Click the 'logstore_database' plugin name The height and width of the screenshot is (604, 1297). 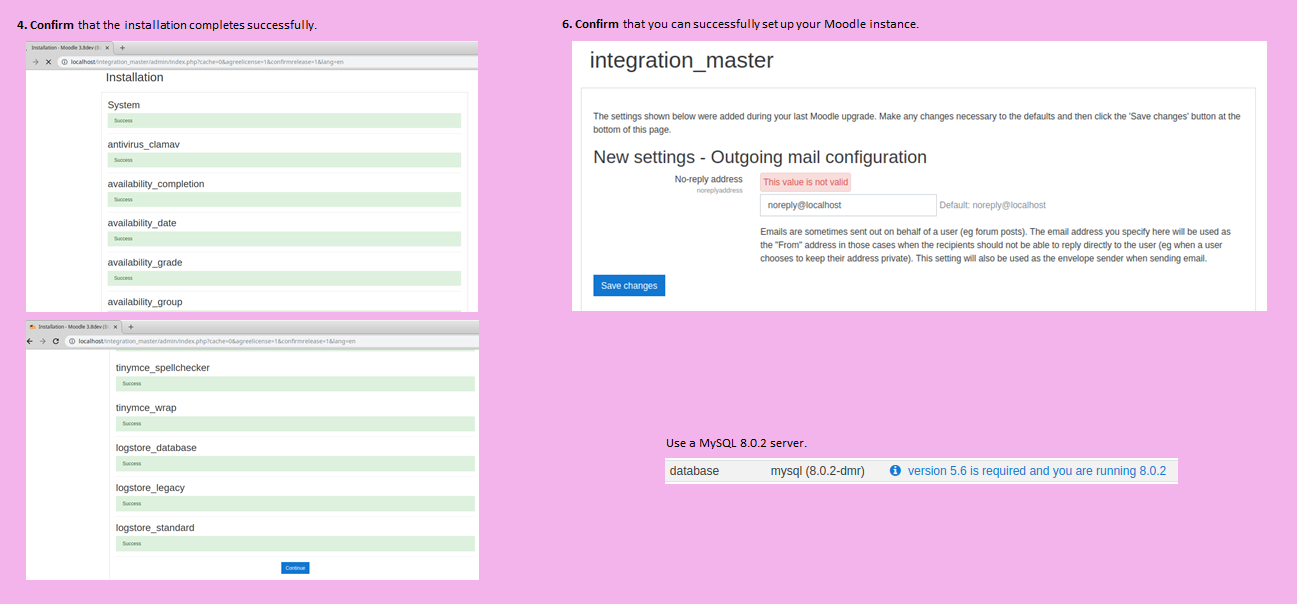pos(156,448)
